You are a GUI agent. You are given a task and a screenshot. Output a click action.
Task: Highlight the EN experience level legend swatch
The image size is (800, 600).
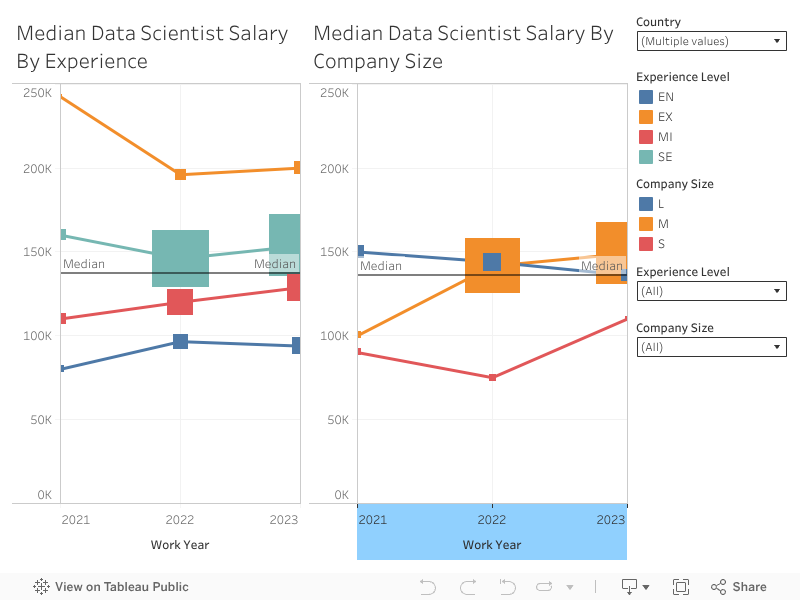click(646, 97)
